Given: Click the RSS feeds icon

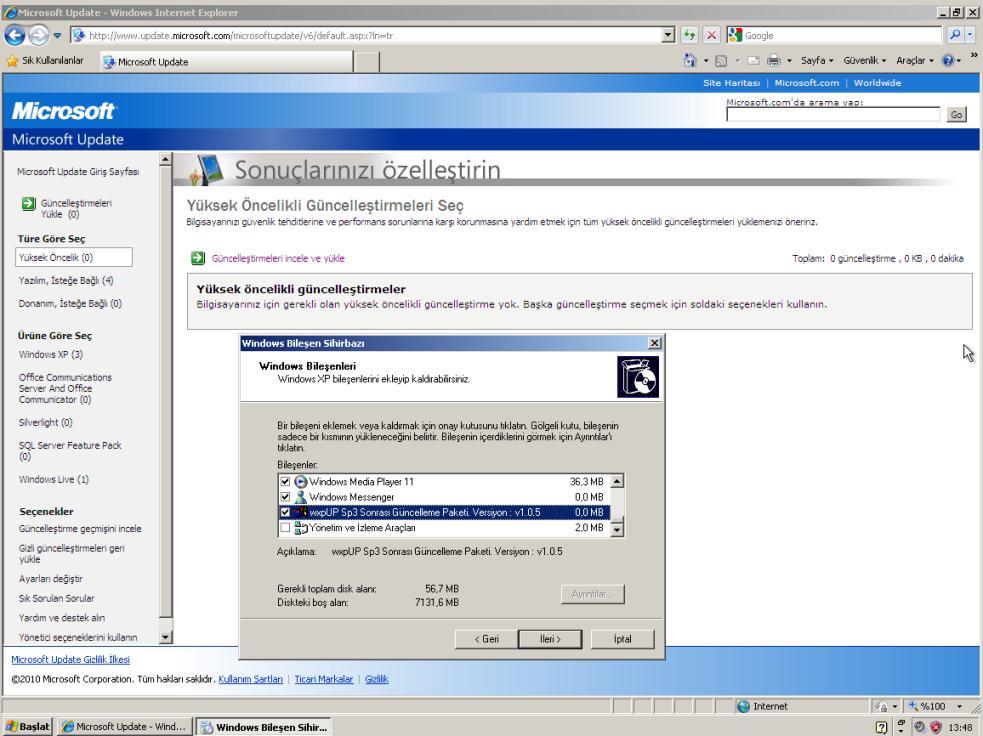Looking at the screenshot, I should pyautogui.click(x=721, y=61).
